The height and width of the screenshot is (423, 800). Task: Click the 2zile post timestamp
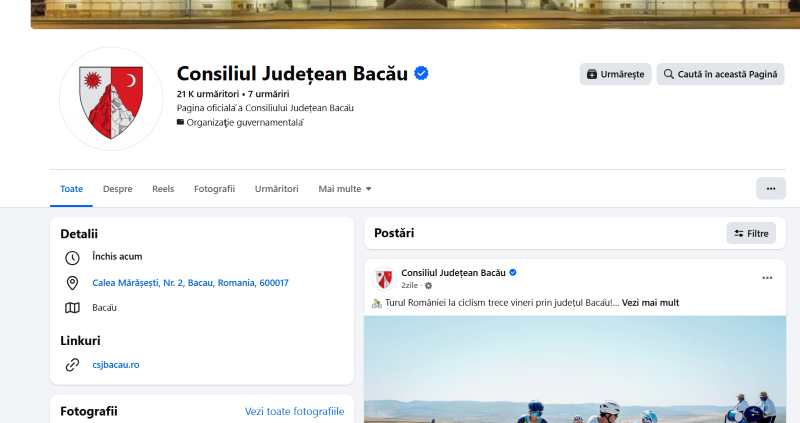coord(409,285)
